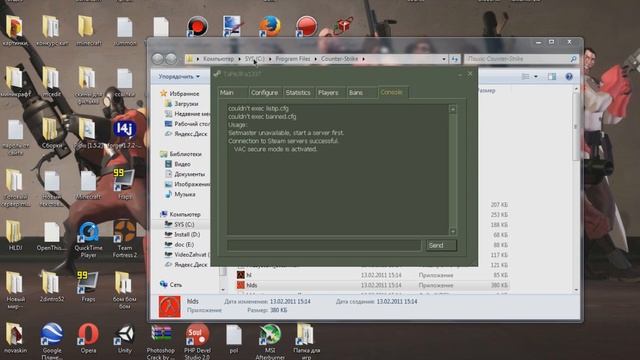Click Компьютер in the address breadcrumb
Screen dimensions: 640x360
(218, 59)
